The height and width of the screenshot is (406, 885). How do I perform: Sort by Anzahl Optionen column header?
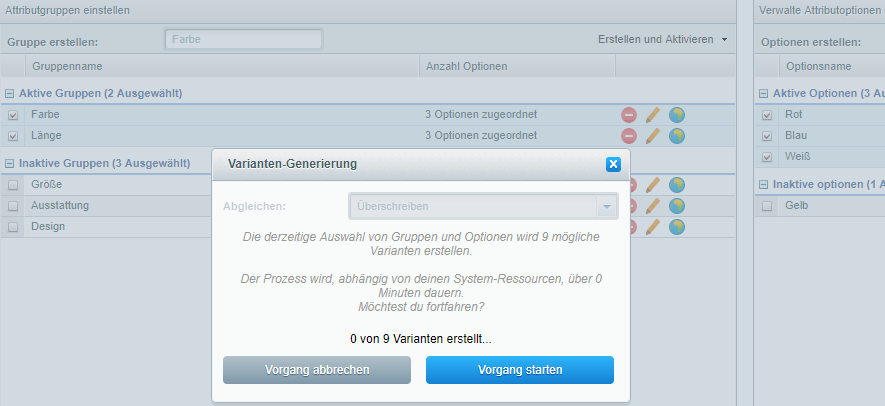(466, 66)
